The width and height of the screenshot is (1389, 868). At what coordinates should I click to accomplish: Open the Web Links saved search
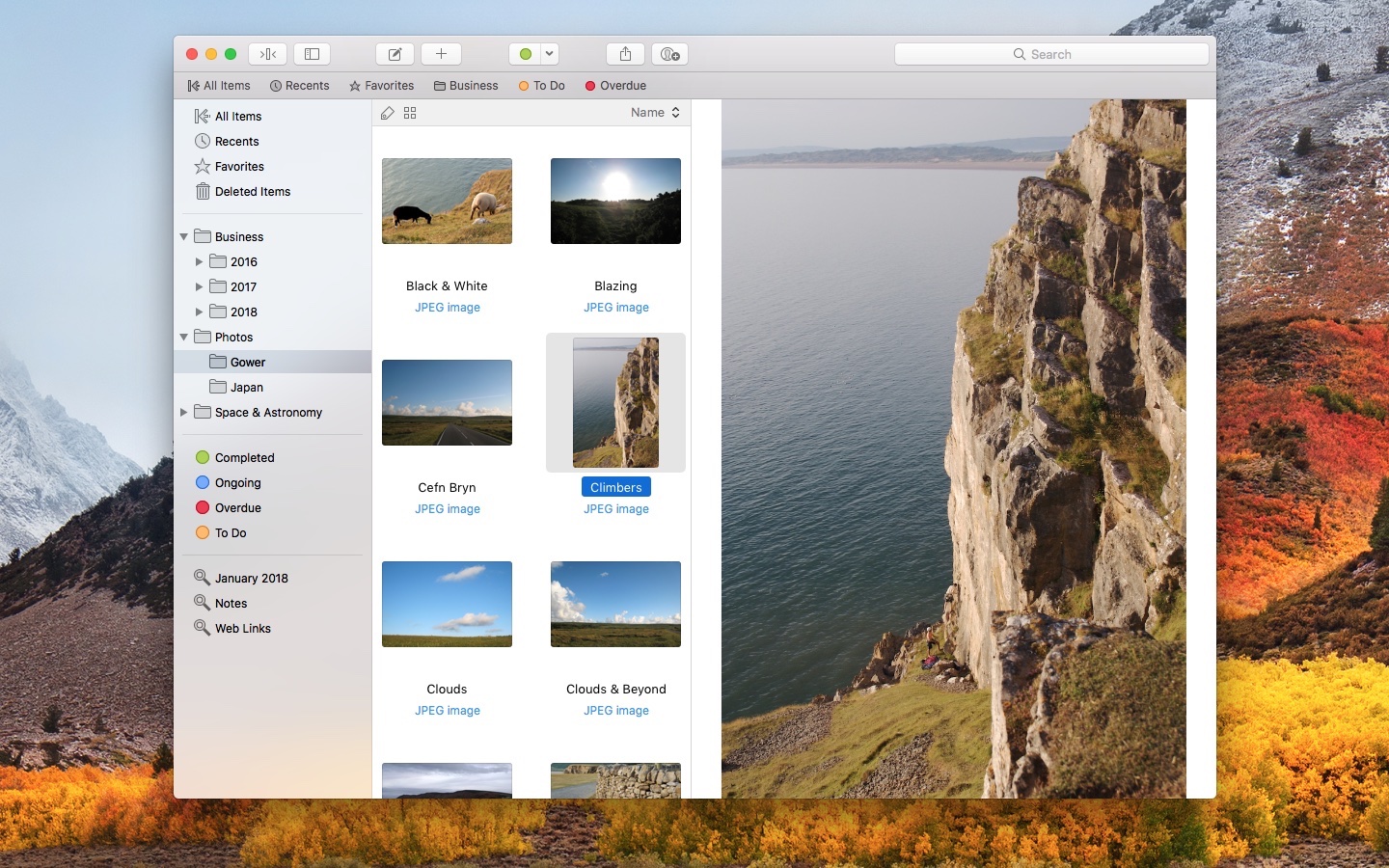tap(242, 629)
